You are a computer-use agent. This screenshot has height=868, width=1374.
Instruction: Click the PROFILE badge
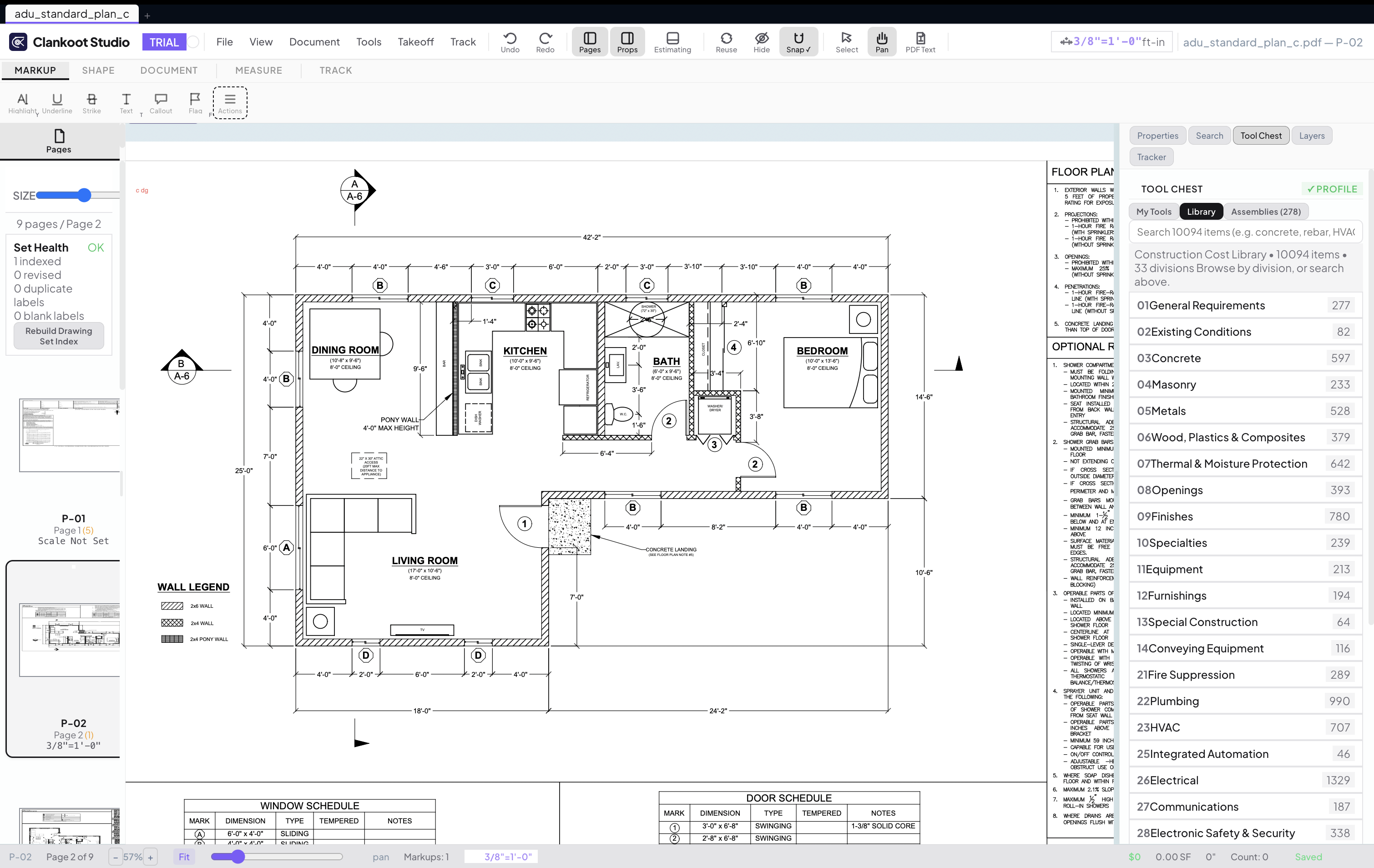click(x=1332, y=189)
